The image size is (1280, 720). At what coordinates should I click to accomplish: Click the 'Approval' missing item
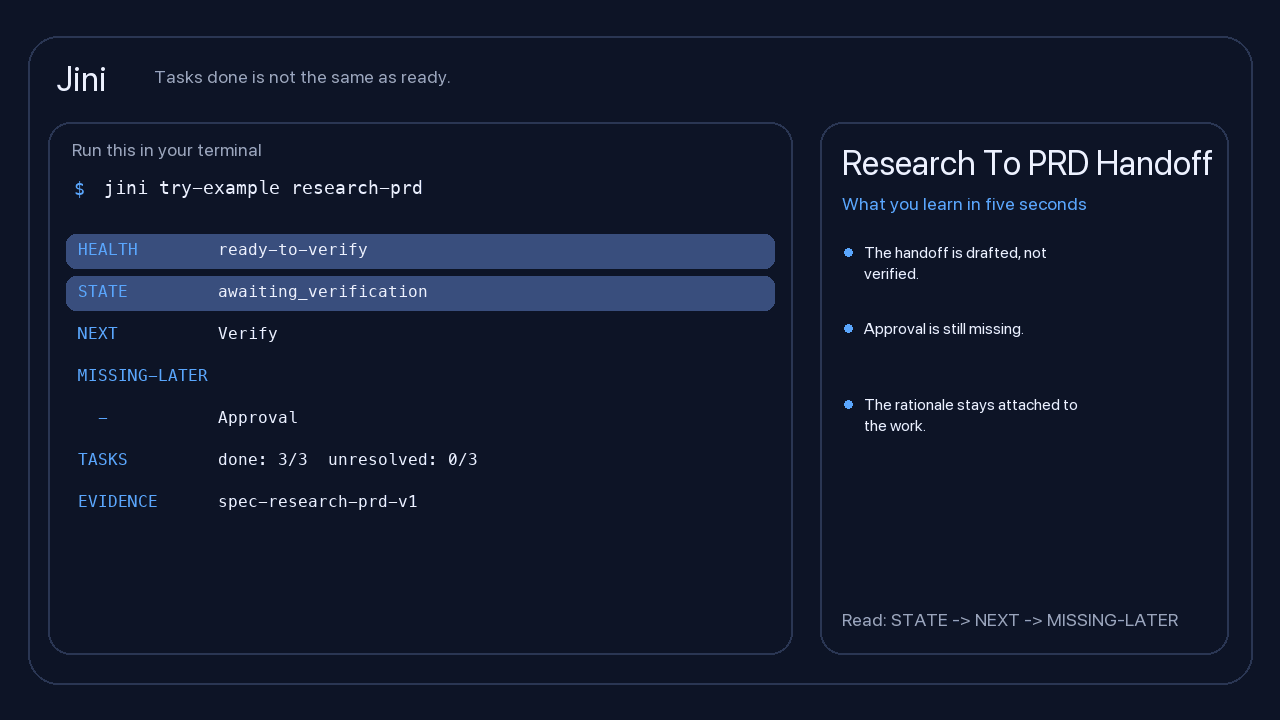click(258, 418)
